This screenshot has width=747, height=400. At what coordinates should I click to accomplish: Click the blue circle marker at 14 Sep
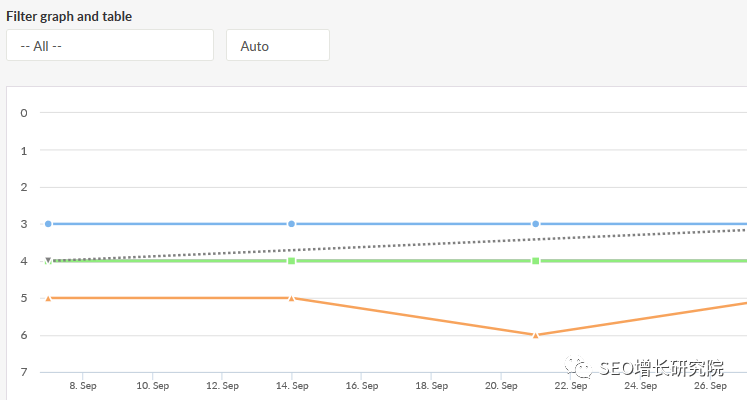pyautogui.click(x=291, y=224)
